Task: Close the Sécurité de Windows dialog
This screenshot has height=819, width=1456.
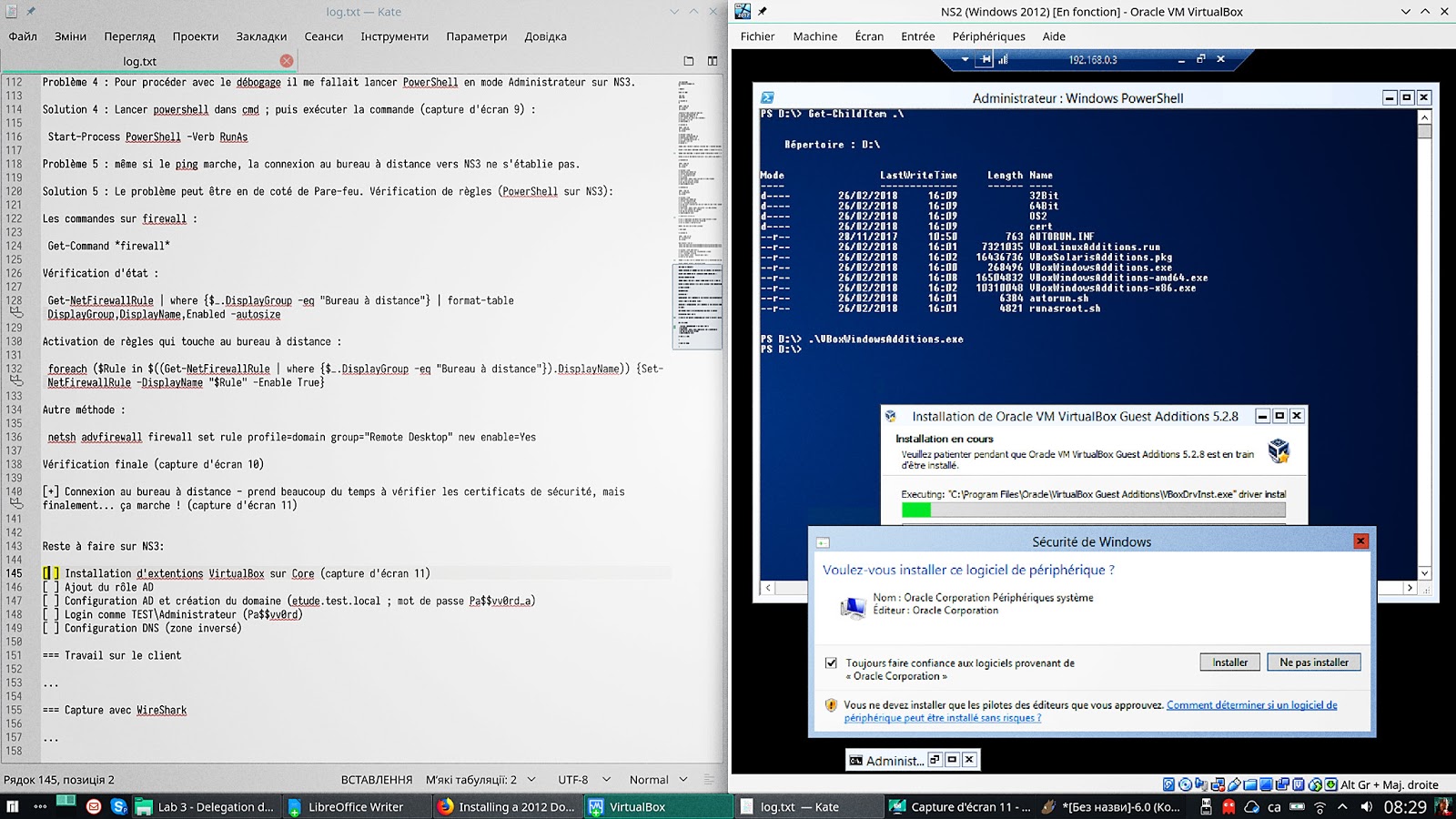Action: [1360, 541]
